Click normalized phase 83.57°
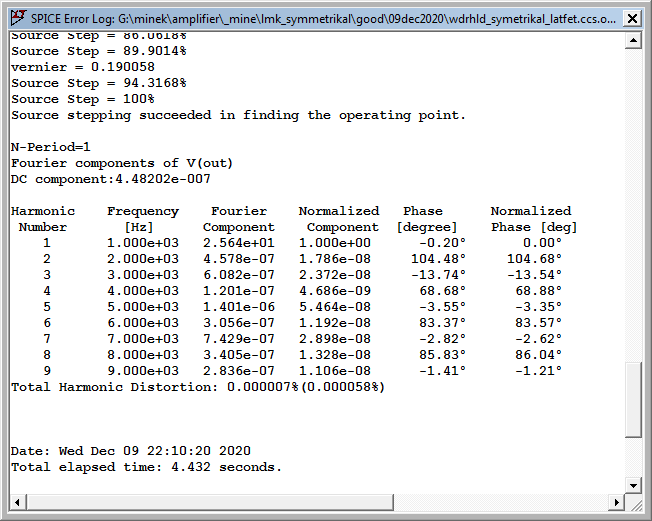The width and height of the screenshot is (652, 521). tap(538, 323)
